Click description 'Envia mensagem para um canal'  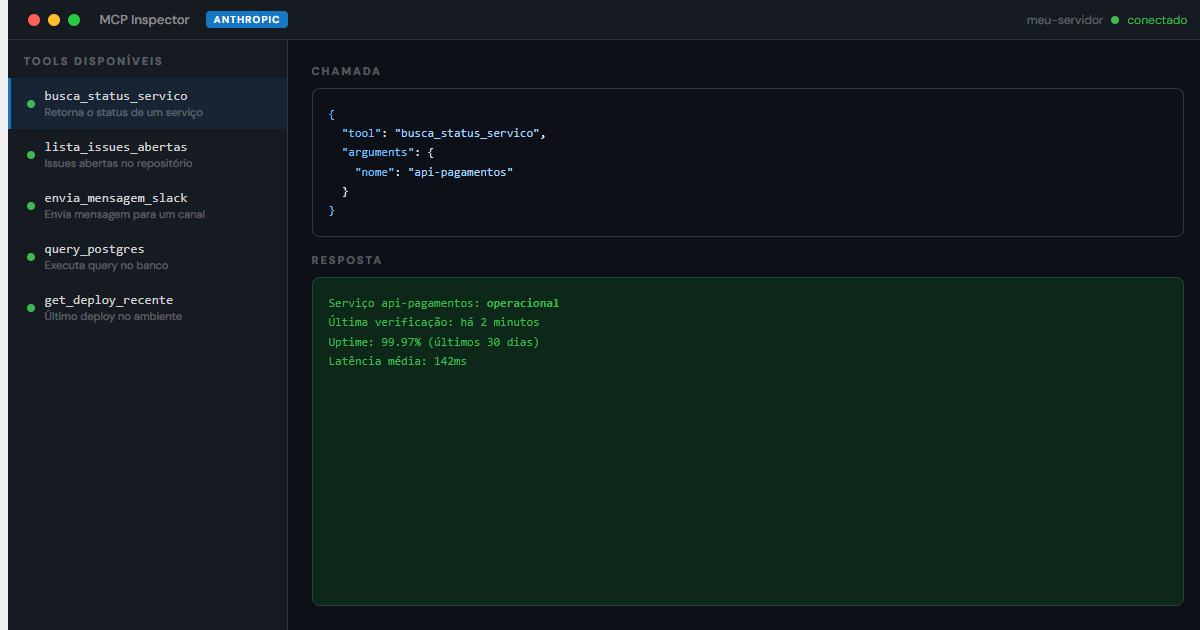(x=125, y=214)
